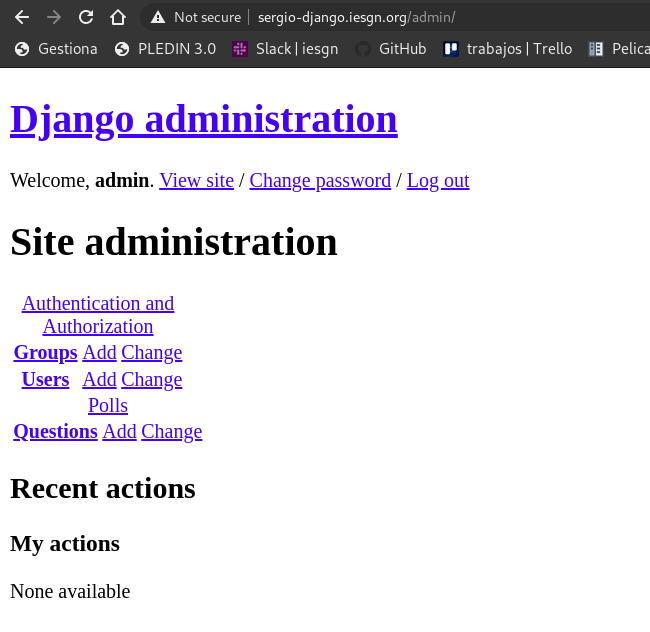Open the Gestiona bookmark
This screenshot has height=632, width=650.
pyautogui.click(x=56, y=49)
